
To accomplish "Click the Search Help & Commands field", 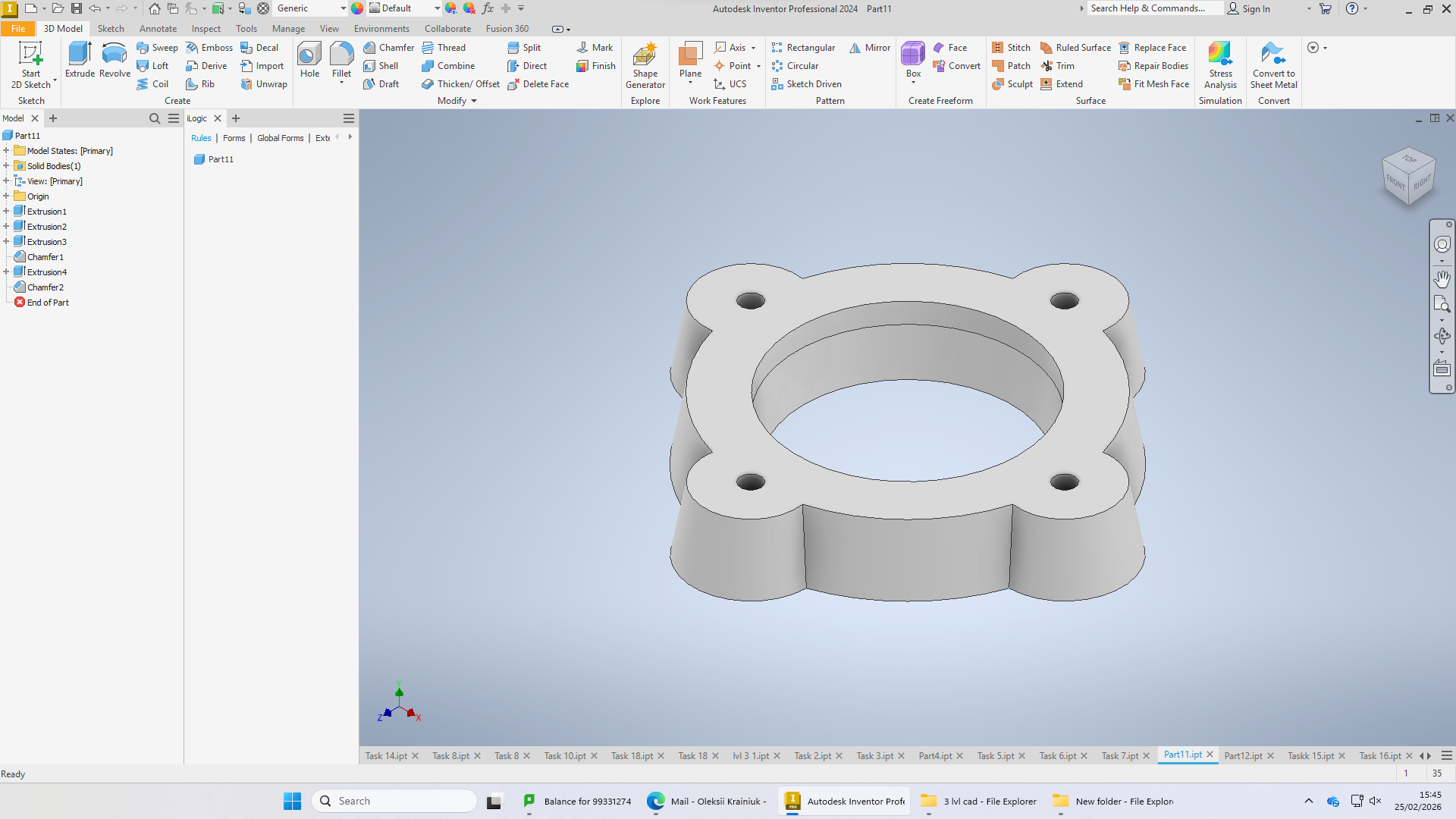I will (x=1155, y=8).
